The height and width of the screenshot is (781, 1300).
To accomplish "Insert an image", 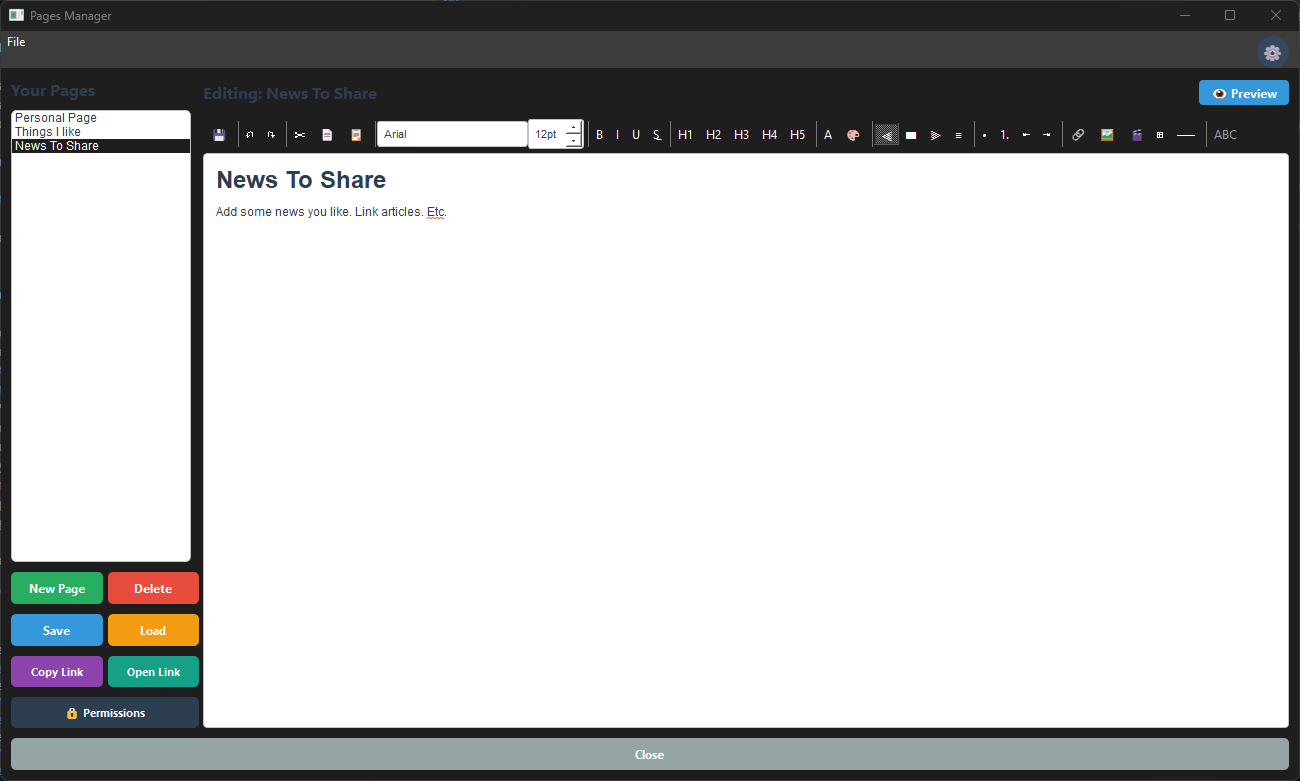I will (1107, 135).
